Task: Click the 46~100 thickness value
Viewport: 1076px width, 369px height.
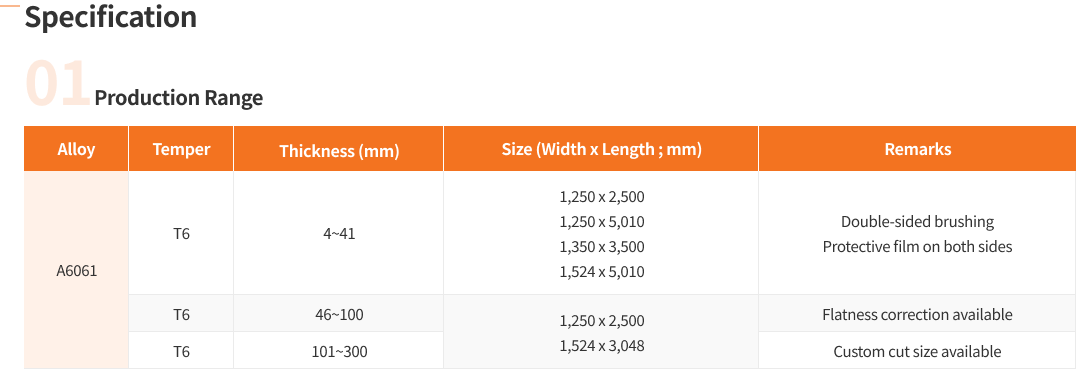Action: tap(339, 315)
